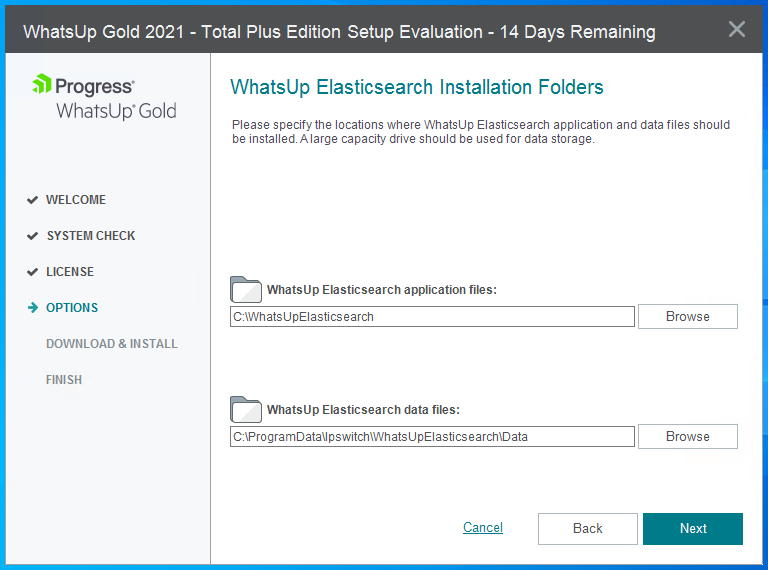Click the Cancel link
Screen dimensions: 768x570
(x=483, y=527)
